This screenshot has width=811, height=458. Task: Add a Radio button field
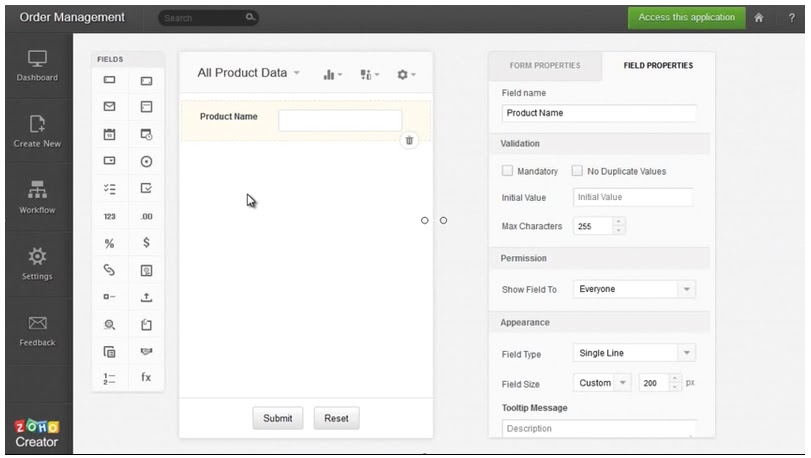point(146,162)
